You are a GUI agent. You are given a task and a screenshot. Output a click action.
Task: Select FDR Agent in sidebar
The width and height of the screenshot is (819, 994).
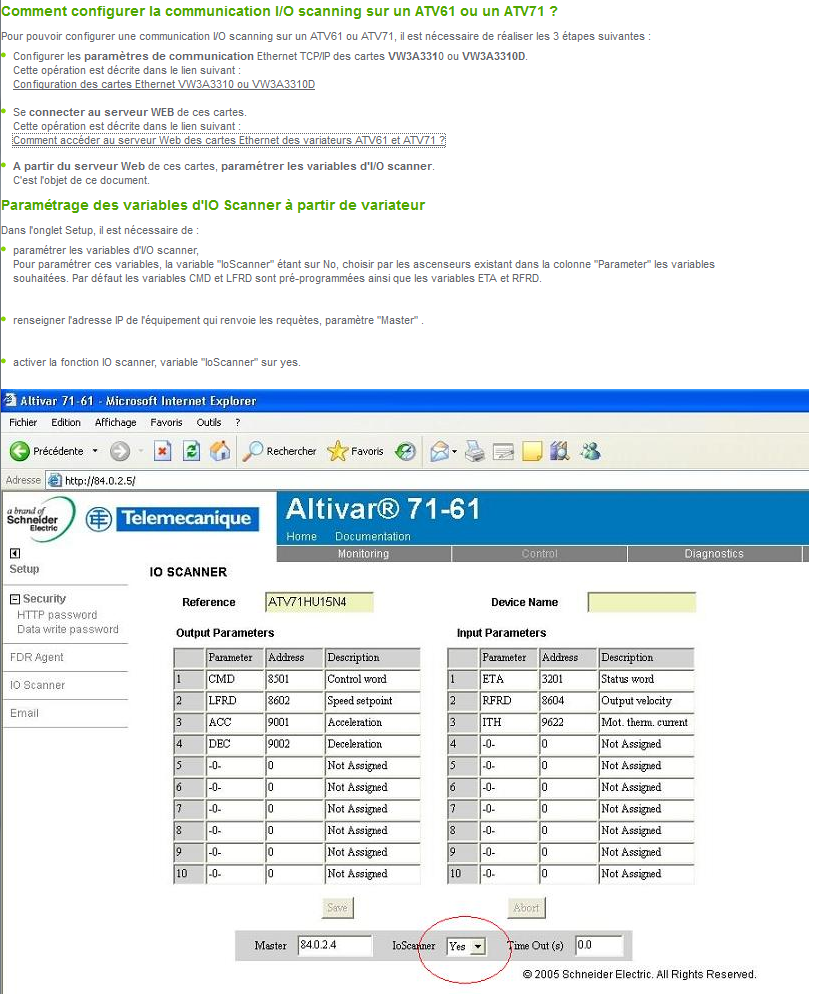[37, 657]
